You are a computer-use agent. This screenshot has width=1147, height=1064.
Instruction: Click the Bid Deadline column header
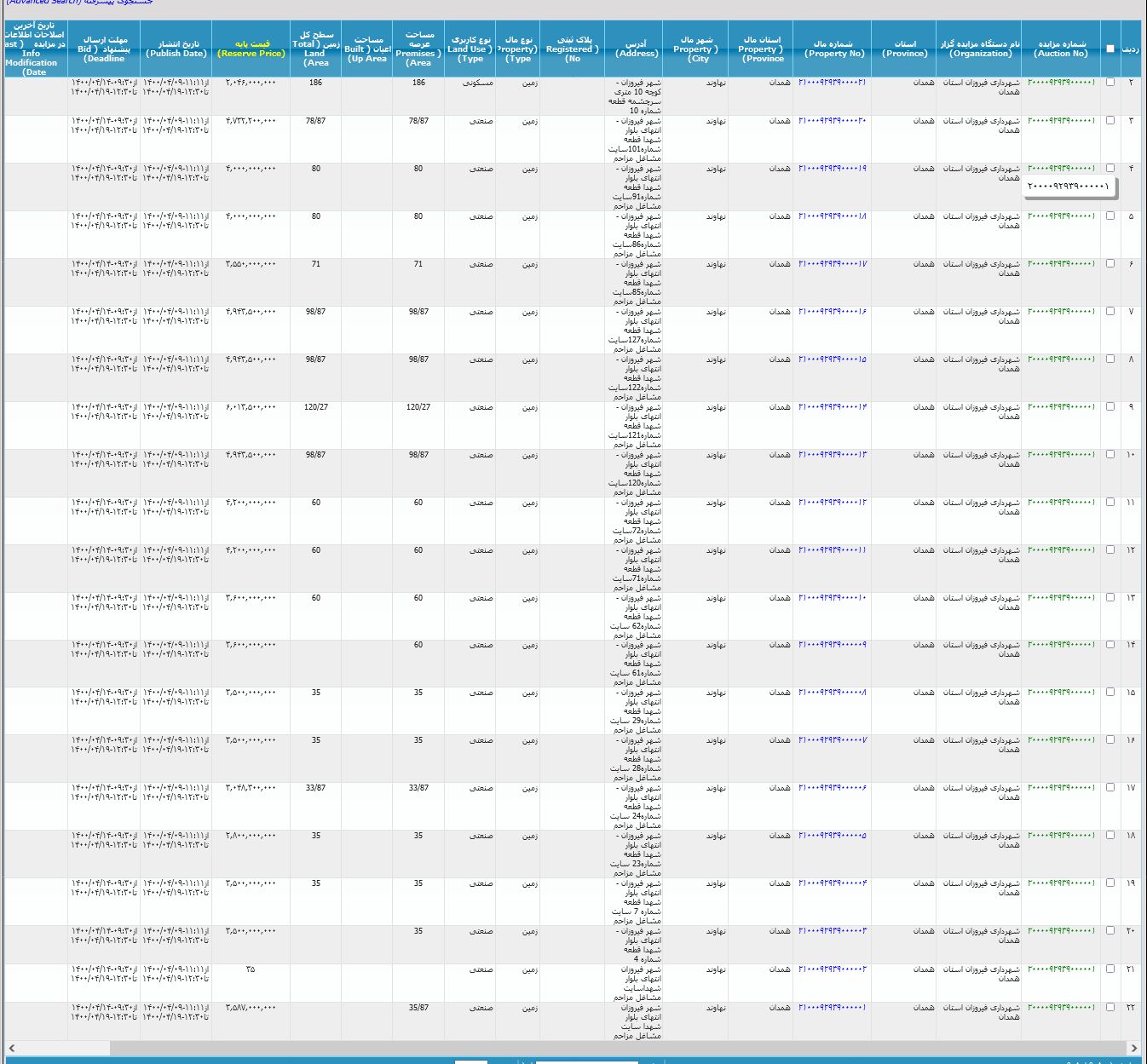tap(104, 49)
